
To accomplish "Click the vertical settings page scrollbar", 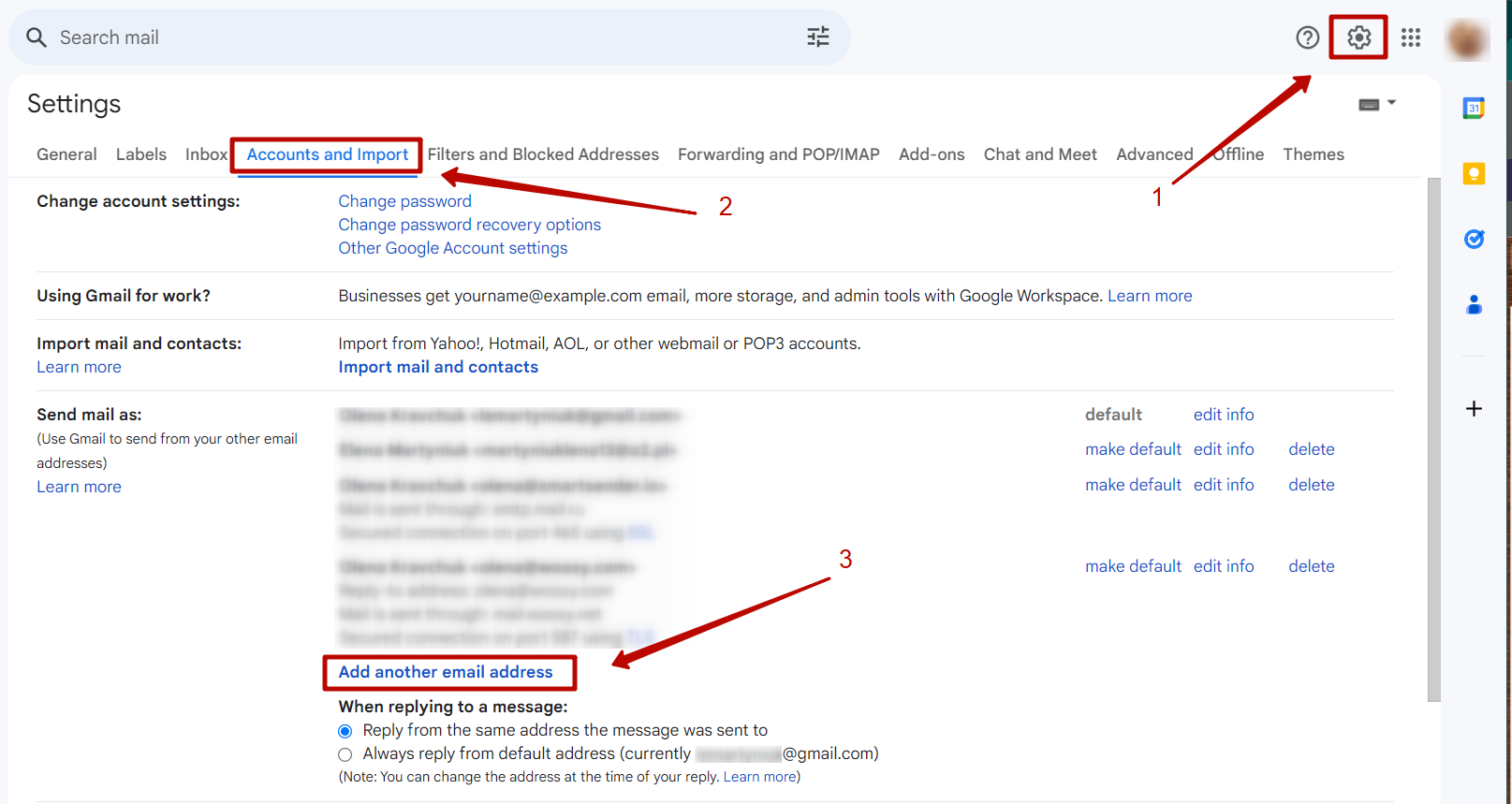I will coord(1433,440).
